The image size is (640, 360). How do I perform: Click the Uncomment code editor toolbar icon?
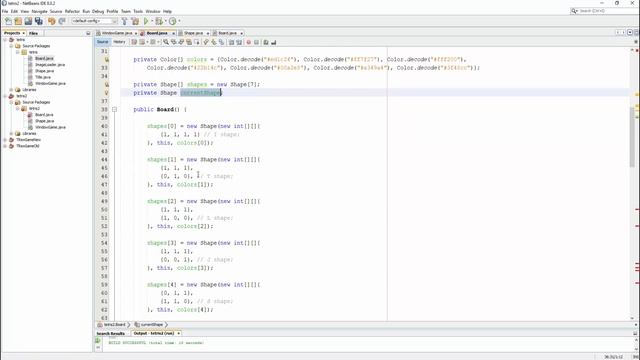click(273, 42)
